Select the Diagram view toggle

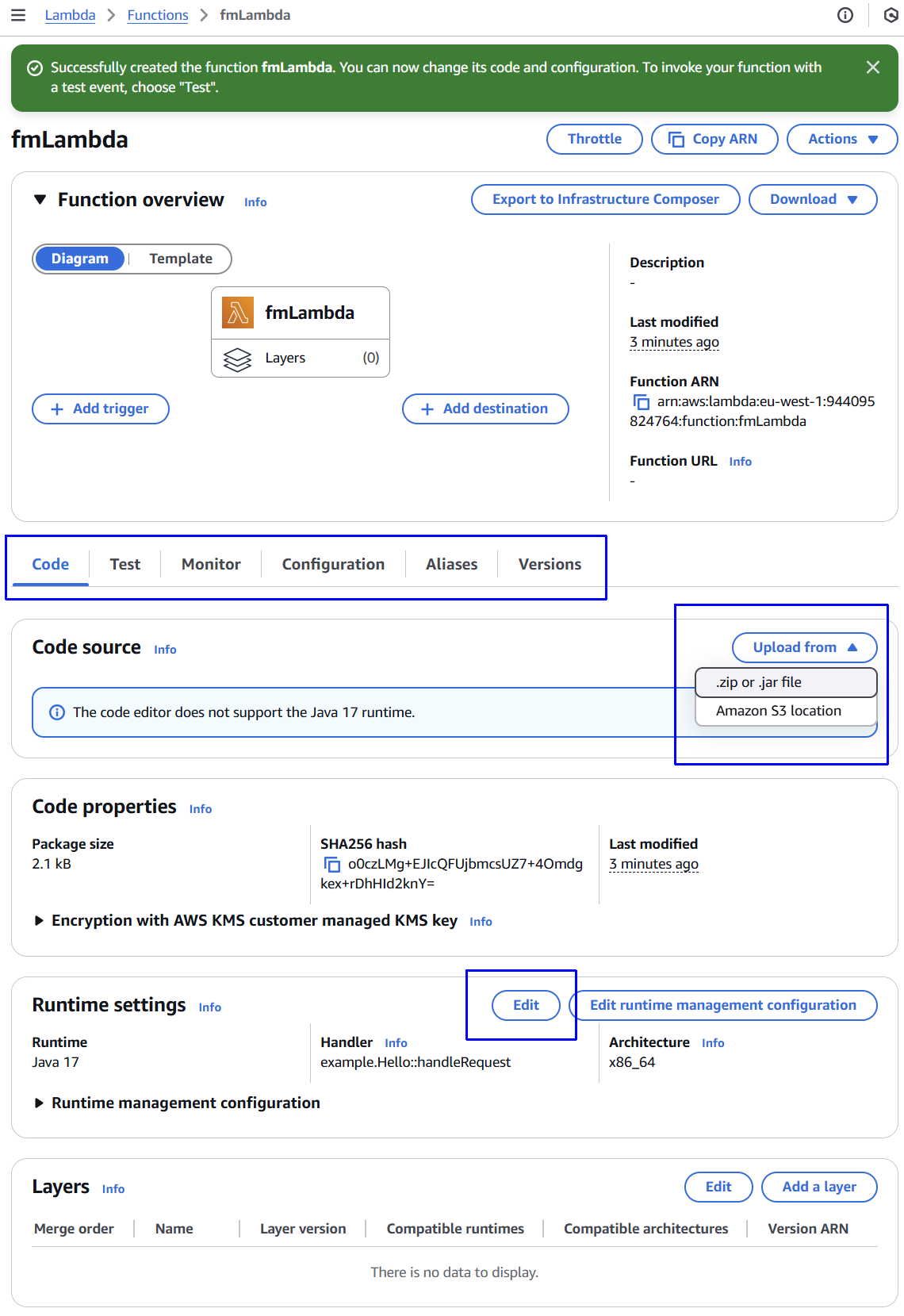(x=80, y=259)
